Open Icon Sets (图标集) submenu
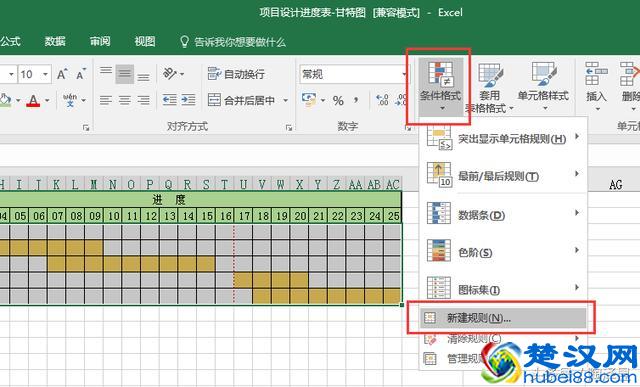The image size is (640, 387). (503, 289)
